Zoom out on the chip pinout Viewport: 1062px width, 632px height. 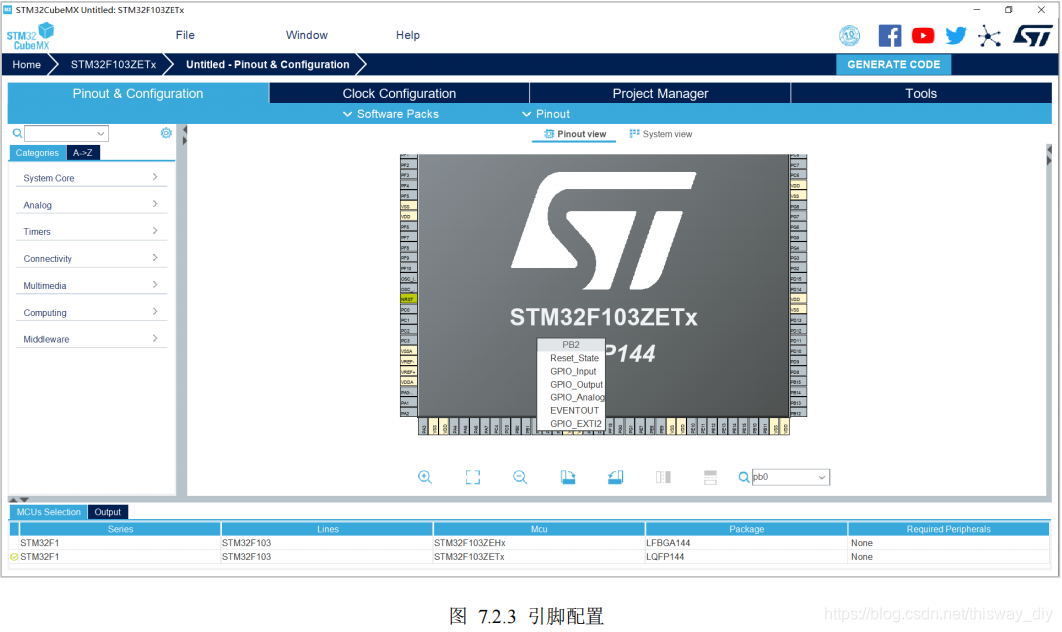click(x=519, y=477)
